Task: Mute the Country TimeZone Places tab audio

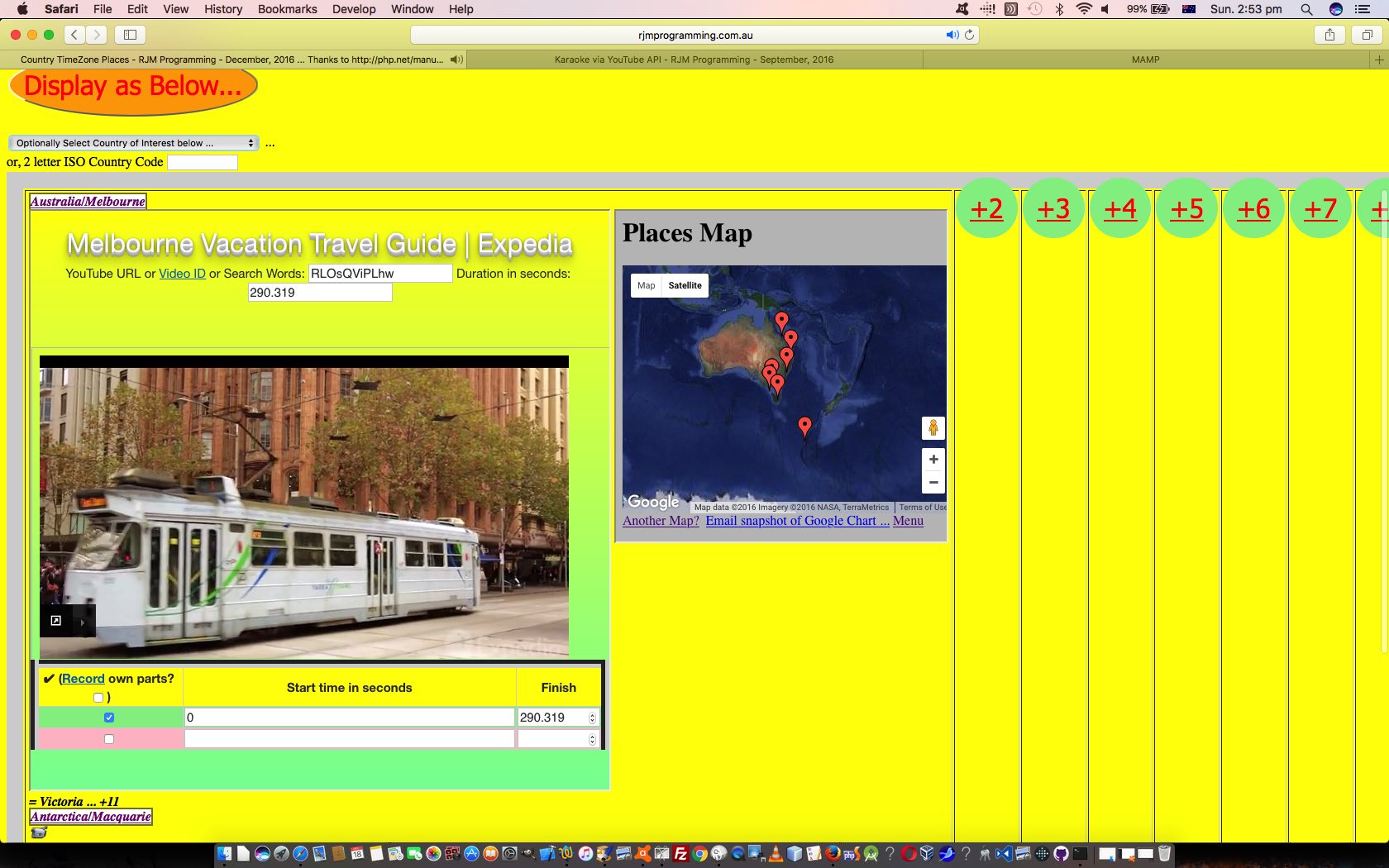Action: coord(456,60)
